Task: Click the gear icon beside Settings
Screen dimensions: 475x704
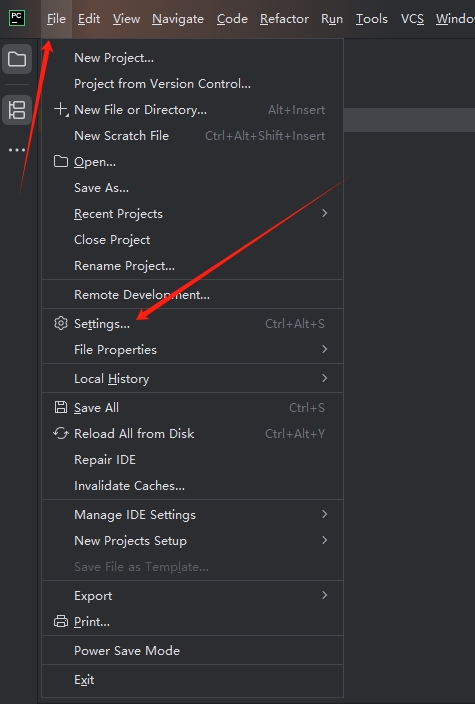Action: click(x=61, y=323)
